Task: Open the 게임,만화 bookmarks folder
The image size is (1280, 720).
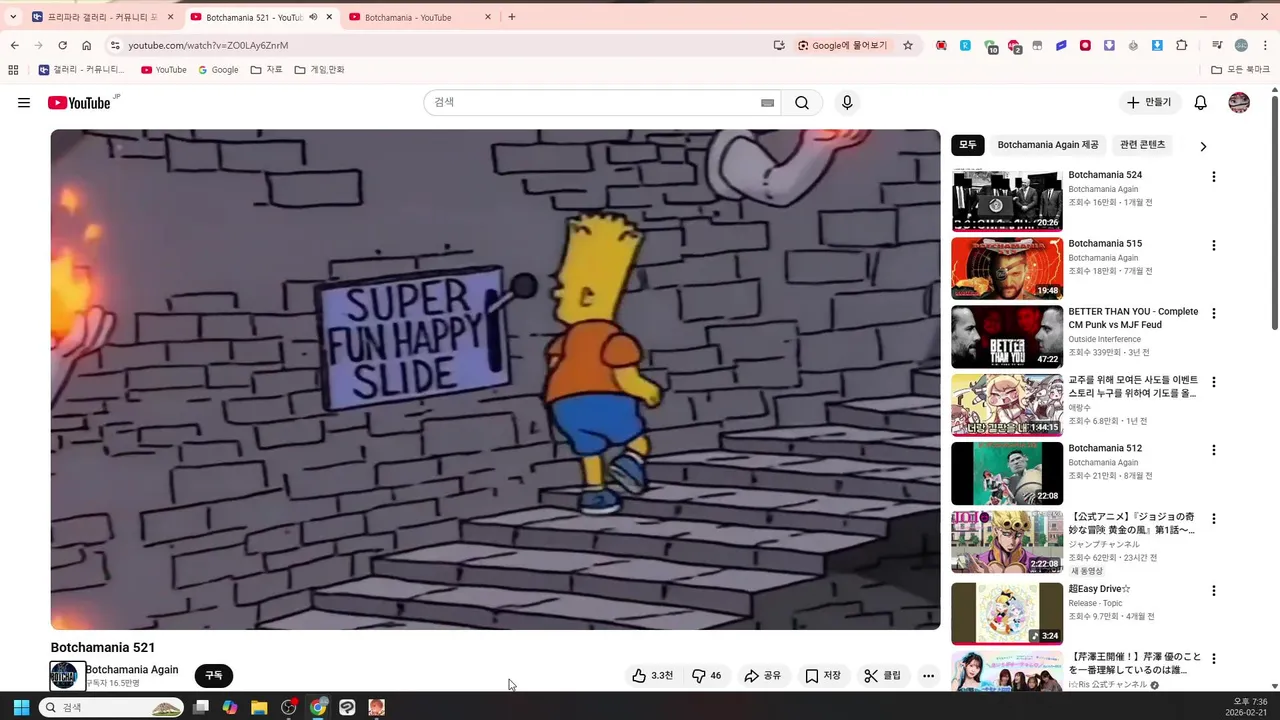Action: [x=319, y=70]
